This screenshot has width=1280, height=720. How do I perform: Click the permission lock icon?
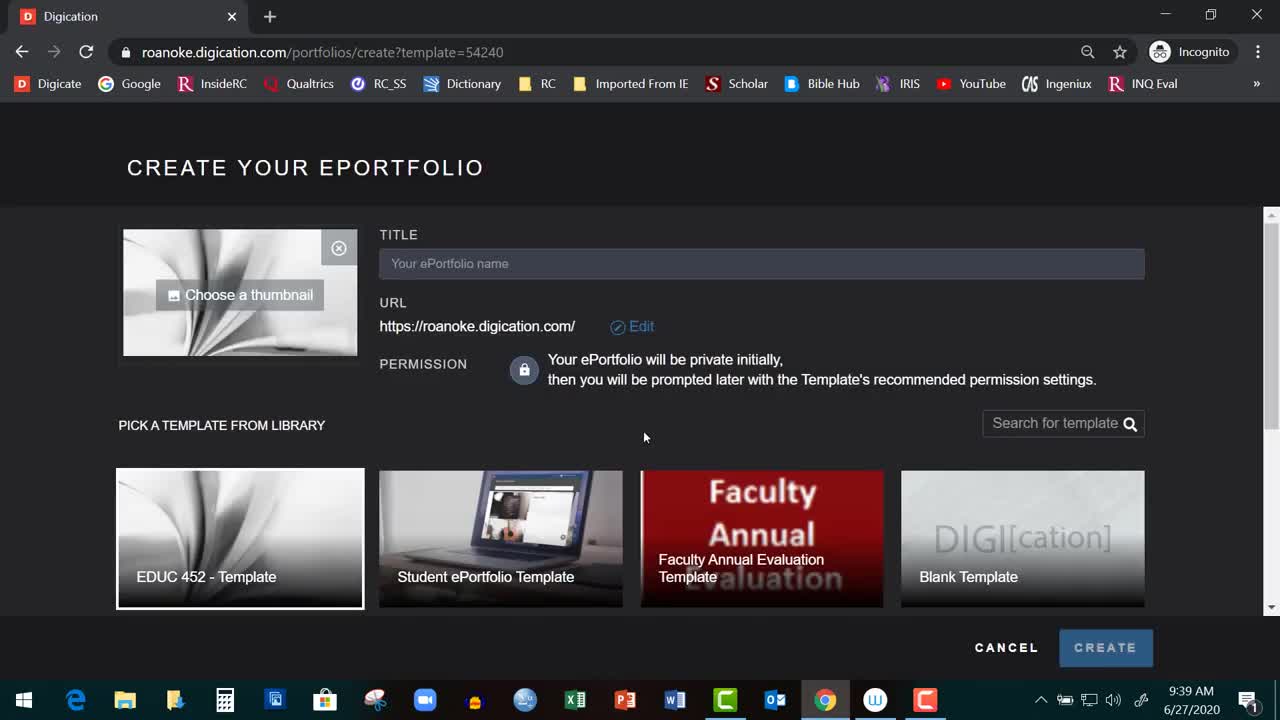click(x=524, y=370)
